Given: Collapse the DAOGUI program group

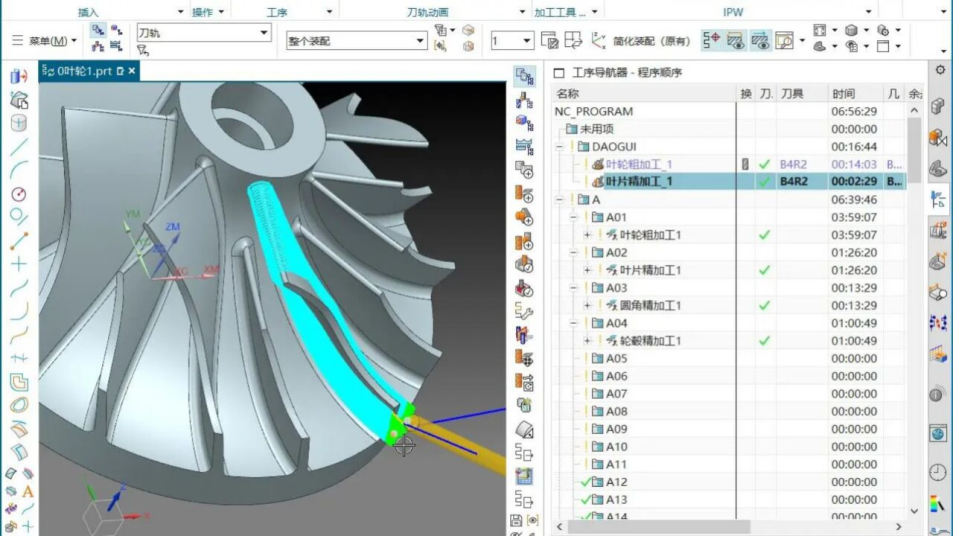Looking at the screenshot, I should pyautogui.click(x=560, y=147).
